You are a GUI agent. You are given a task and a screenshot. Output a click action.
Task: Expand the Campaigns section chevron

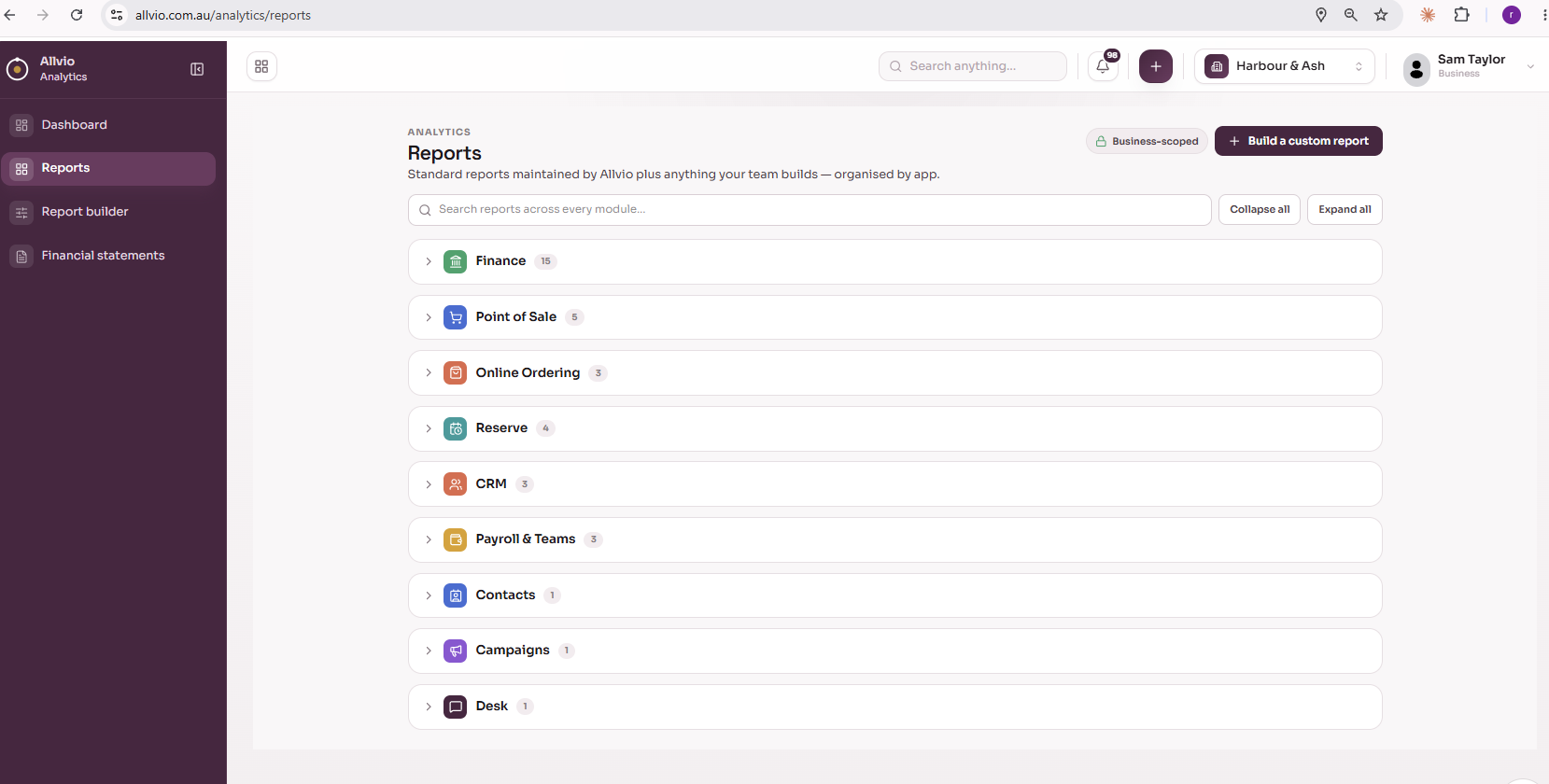[x=429, y=651]
